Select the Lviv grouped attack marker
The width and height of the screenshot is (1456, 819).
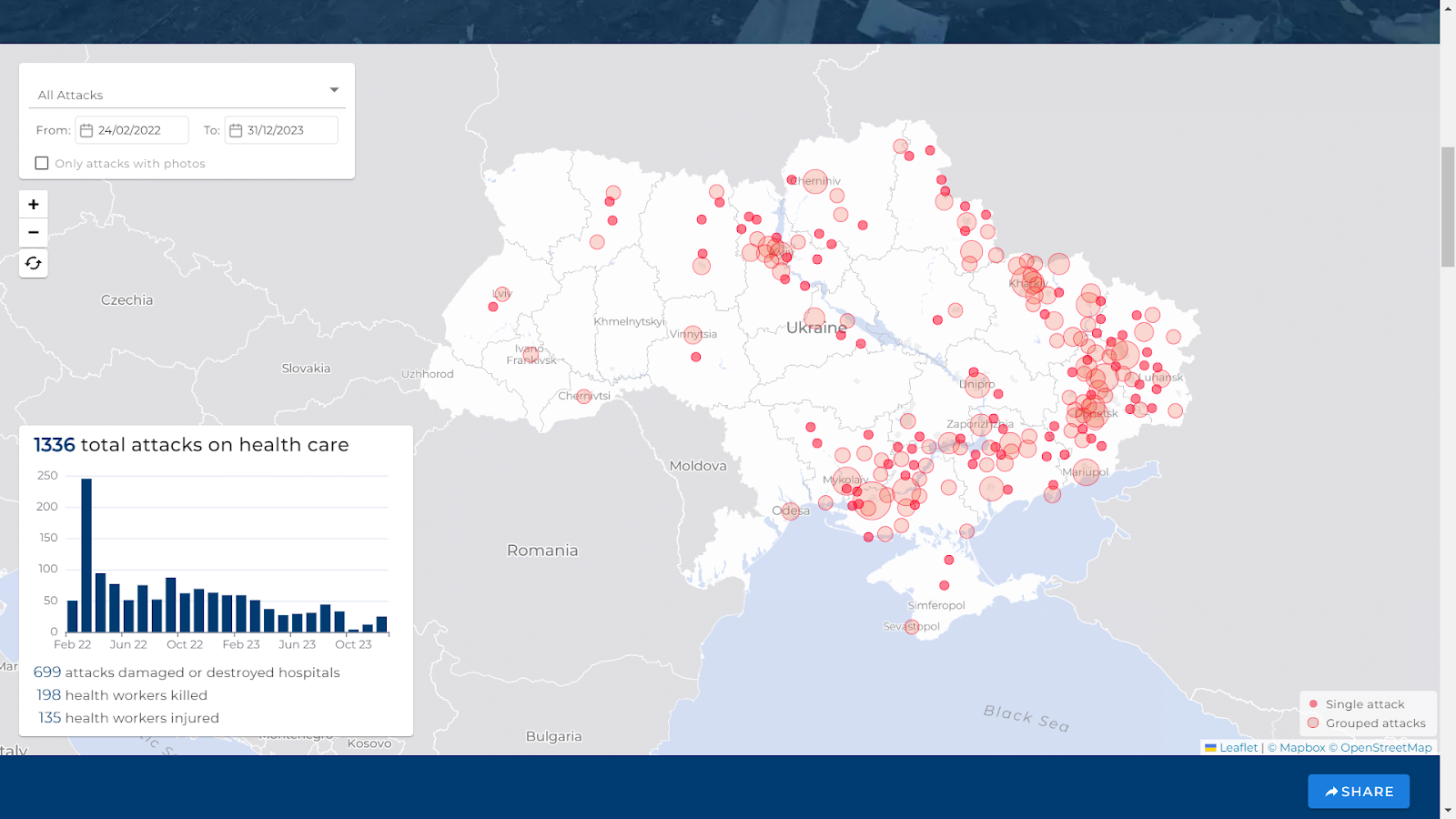pyautogui.click(x=502, y=294)
